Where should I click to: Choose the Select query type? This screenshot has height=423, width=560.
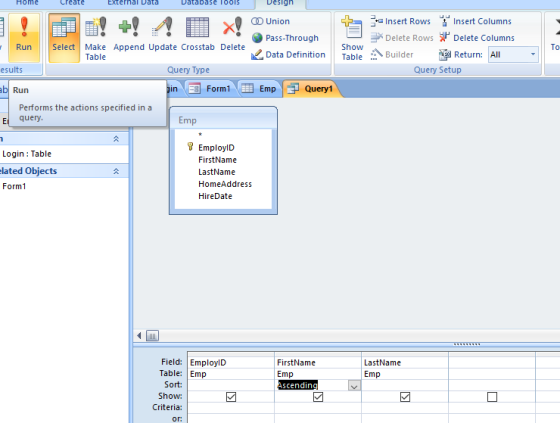coord(64,37)
